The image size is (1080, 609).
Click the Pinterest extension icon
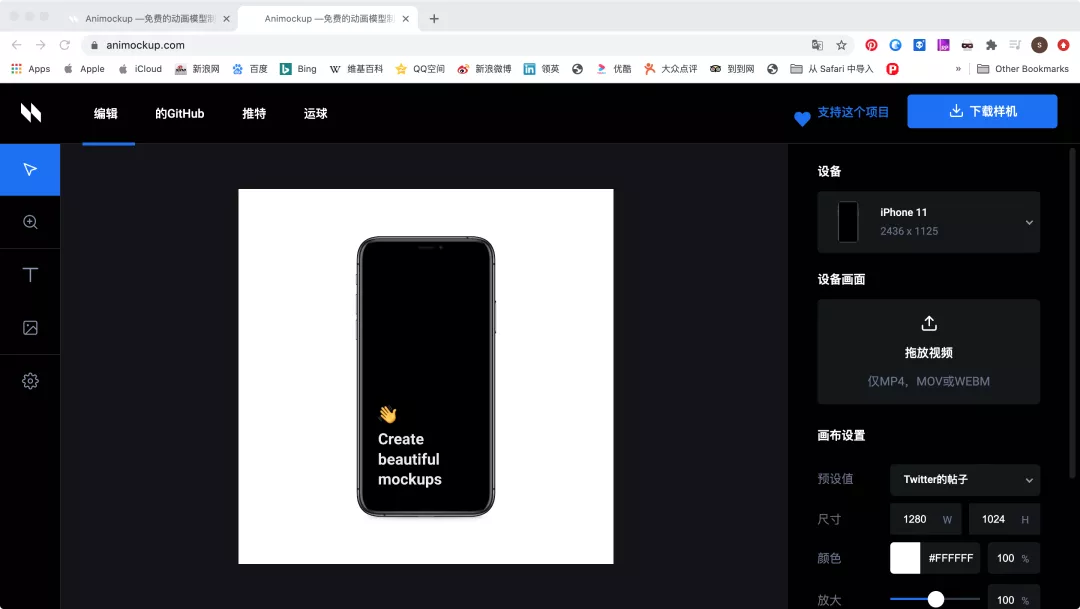[870, 45]
